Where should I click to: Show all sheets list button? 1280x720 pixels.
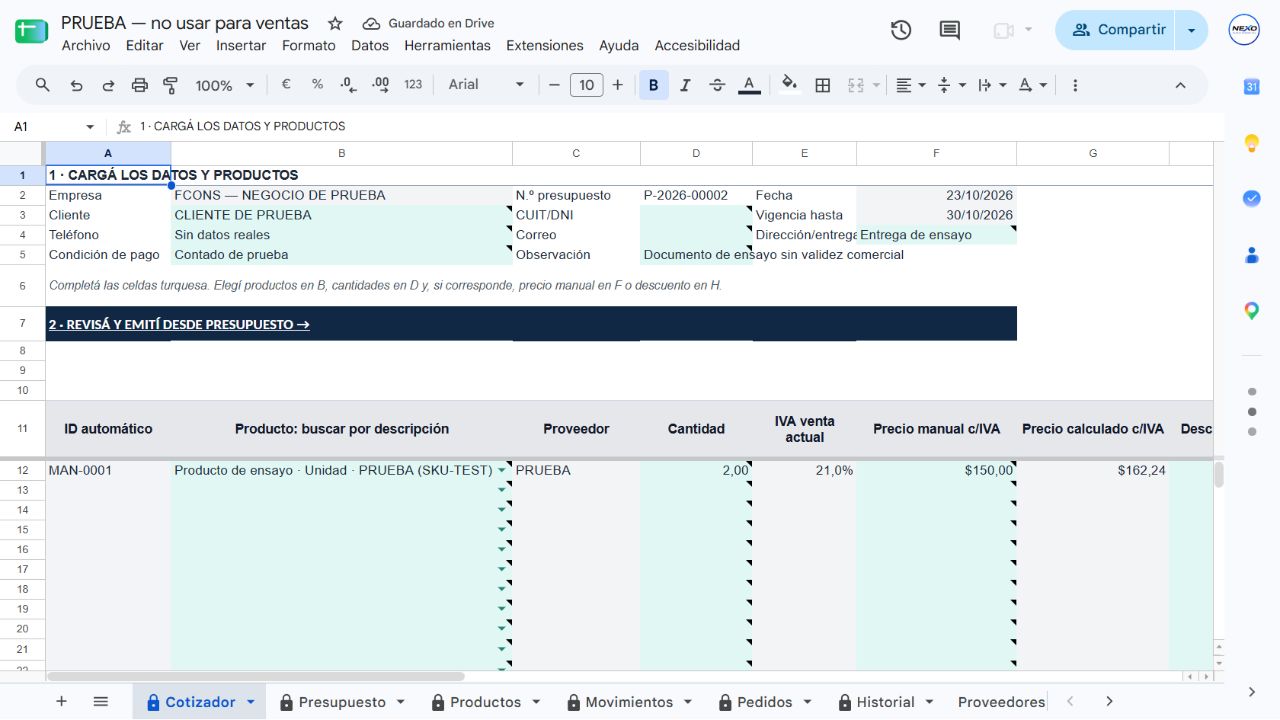100,702
